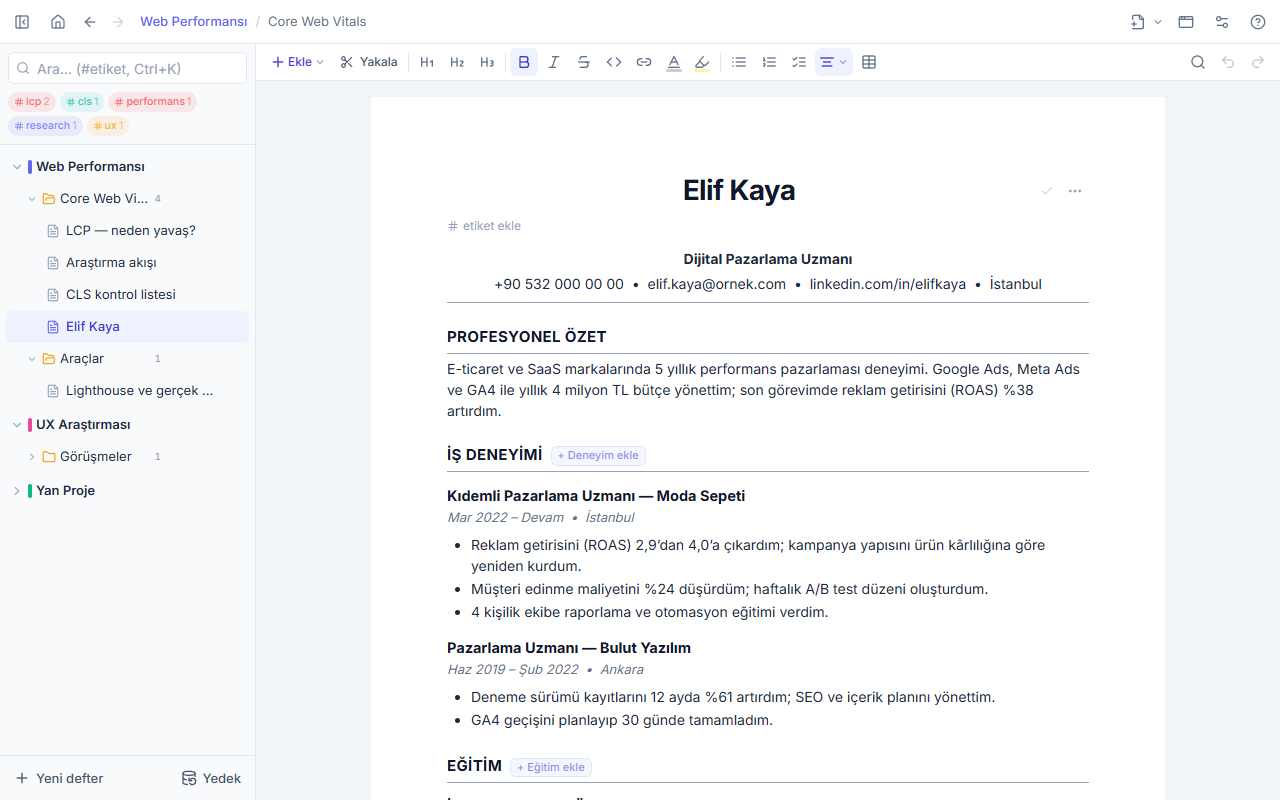This screenshot has height=800, width=1280.
Task: Open the Ekle dropdown menu
Action: pyautogui.click(x=298, y=62)
